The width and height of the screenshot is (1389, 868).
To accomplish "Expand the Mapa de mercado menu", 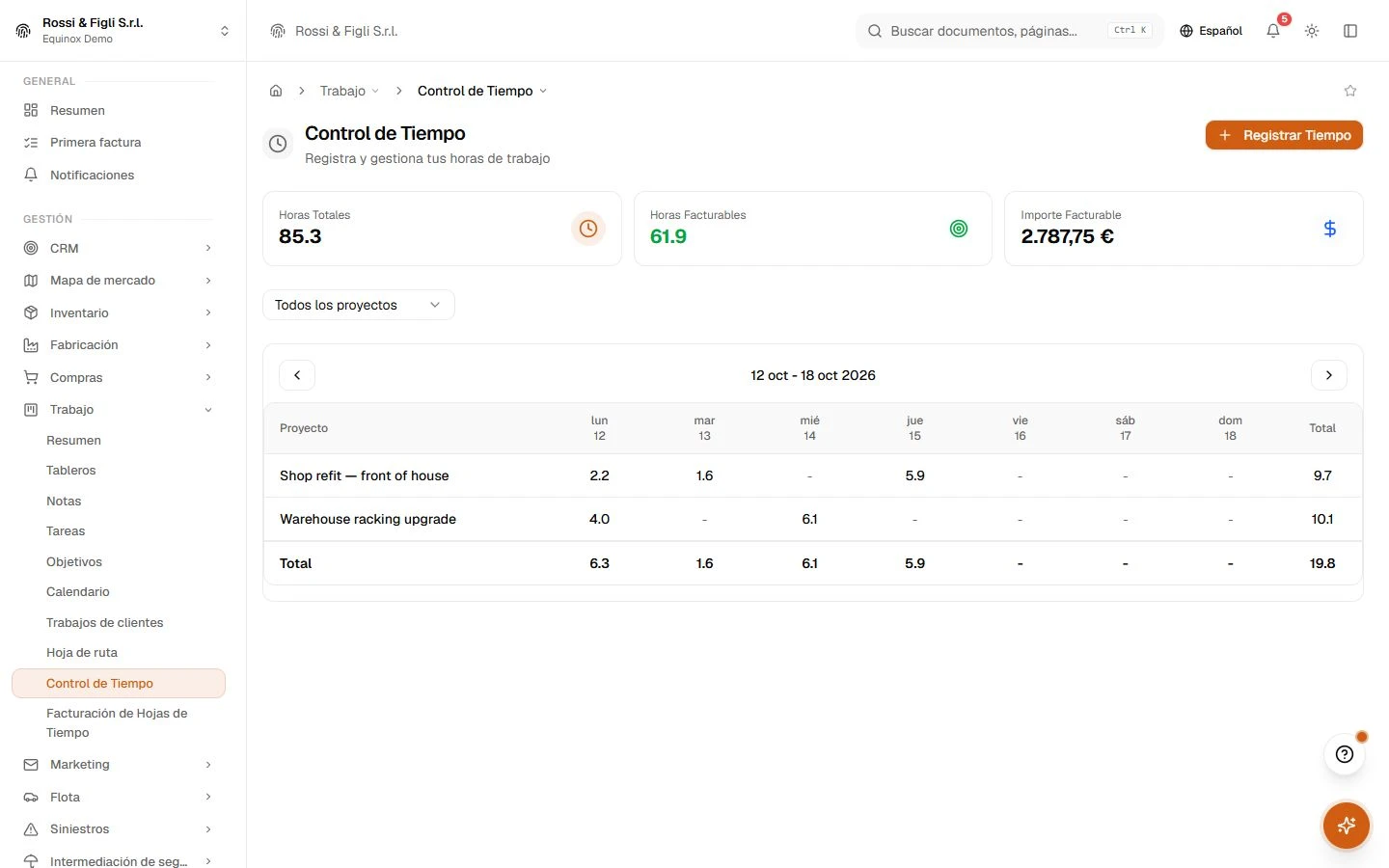I will 119,281.
